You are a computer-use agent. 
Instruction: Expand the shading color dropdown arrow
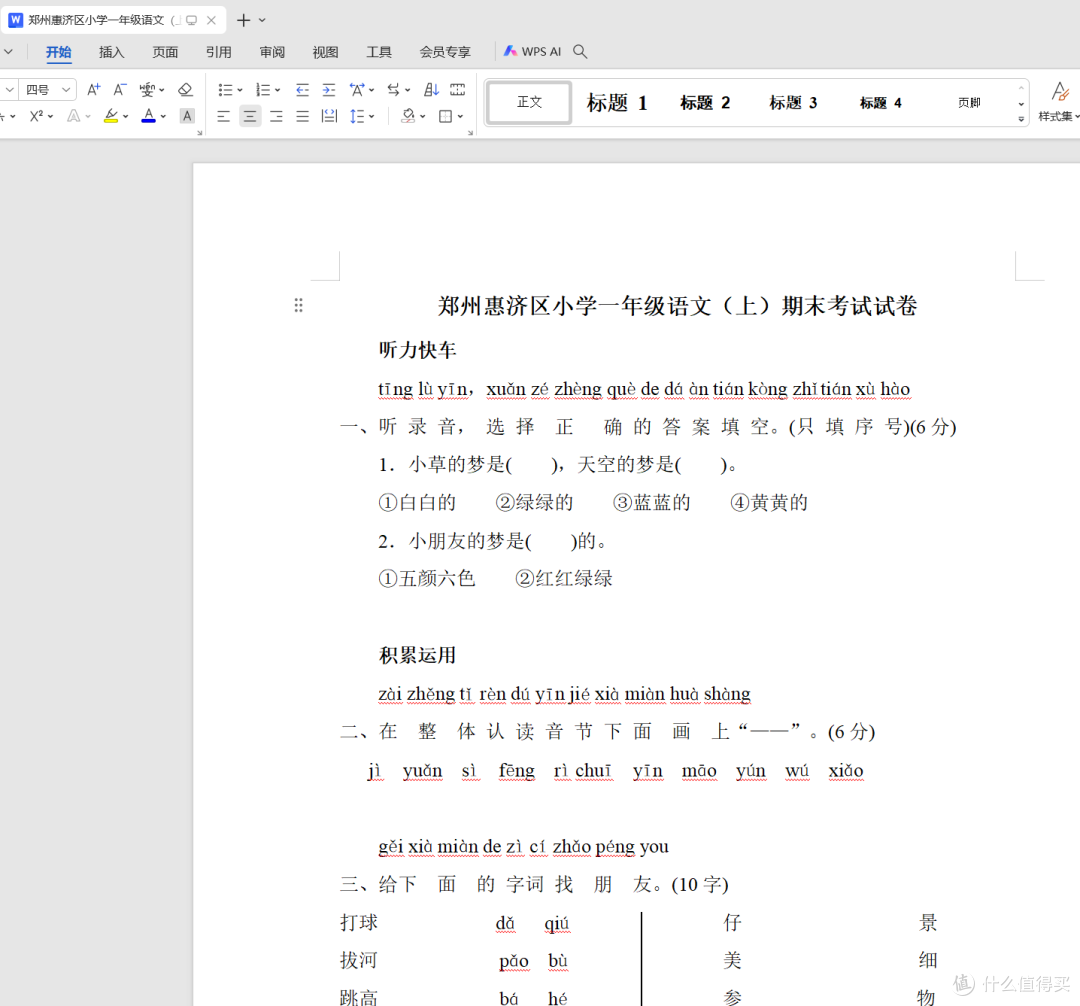pos(423,117)
